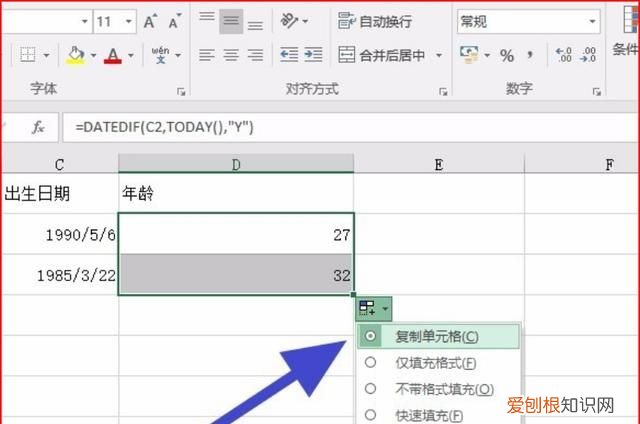Select 快速填充(F) option
640x424 pixels.
pyautogui.click(x=438, y=415)
